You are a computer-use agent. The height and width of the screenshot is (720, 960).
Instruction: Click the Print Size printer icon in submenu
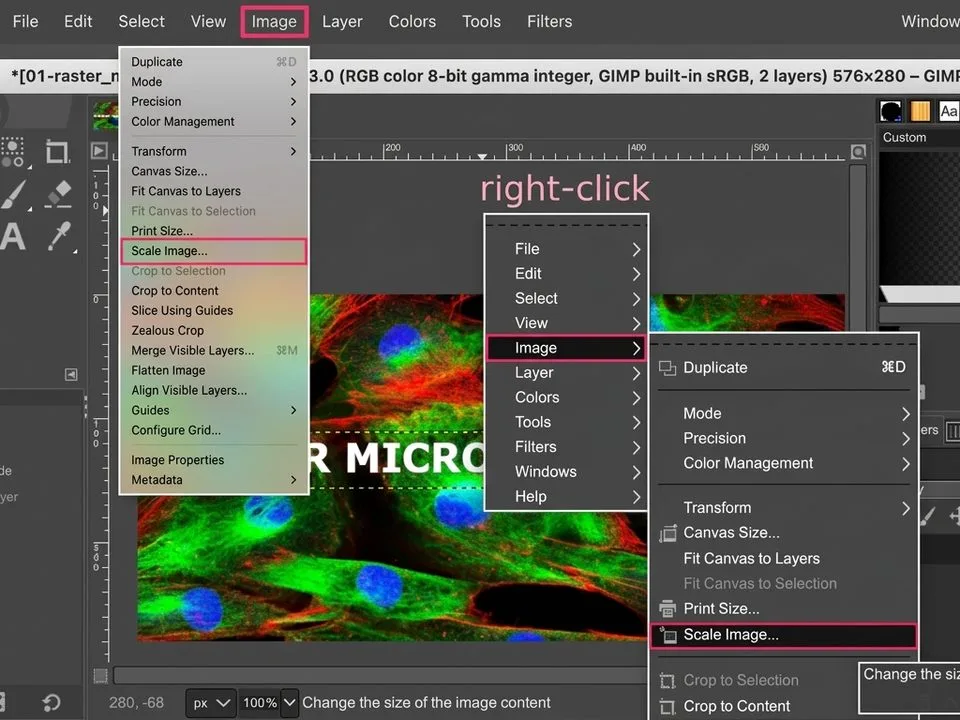coord(667,609)
